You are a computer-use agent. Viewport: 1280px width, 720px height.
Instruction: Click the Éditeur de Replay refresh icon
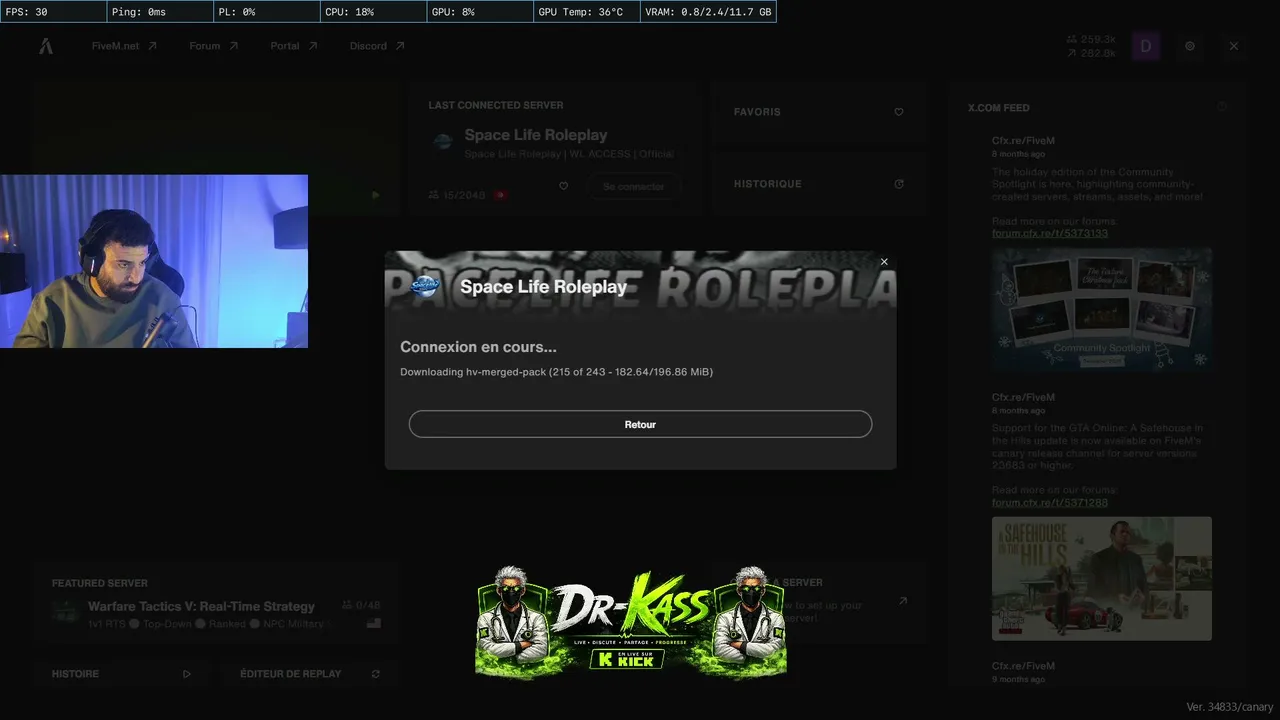tap(376, 674)
